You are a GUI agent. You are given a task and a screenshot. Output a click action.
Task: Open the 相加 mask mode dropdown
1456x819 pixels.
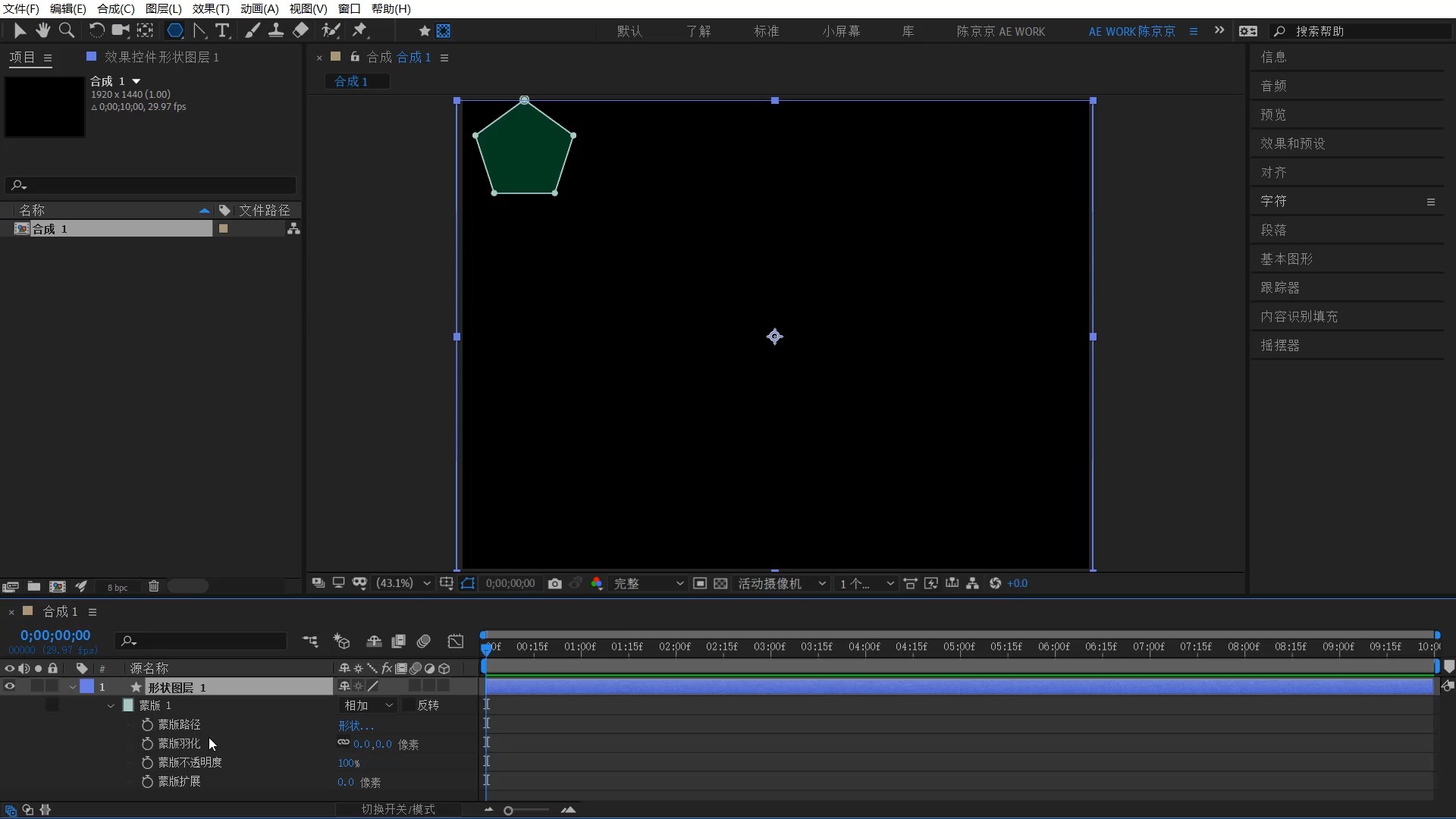pos(369,705)
